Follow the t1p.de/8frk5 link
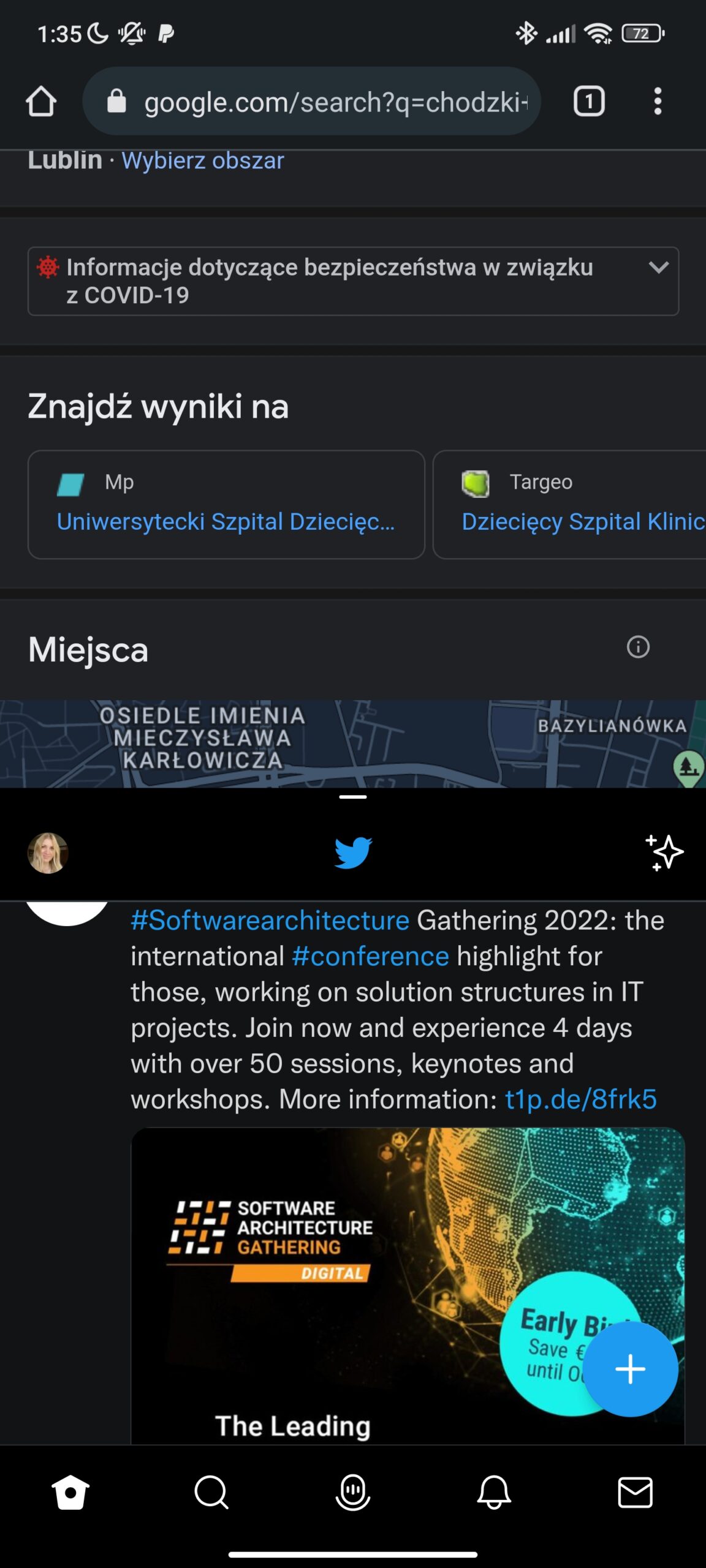 point(581,1099)
